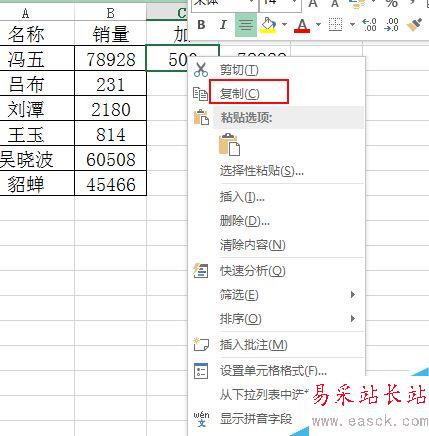Click the 销量 header cell

[110, 33]
